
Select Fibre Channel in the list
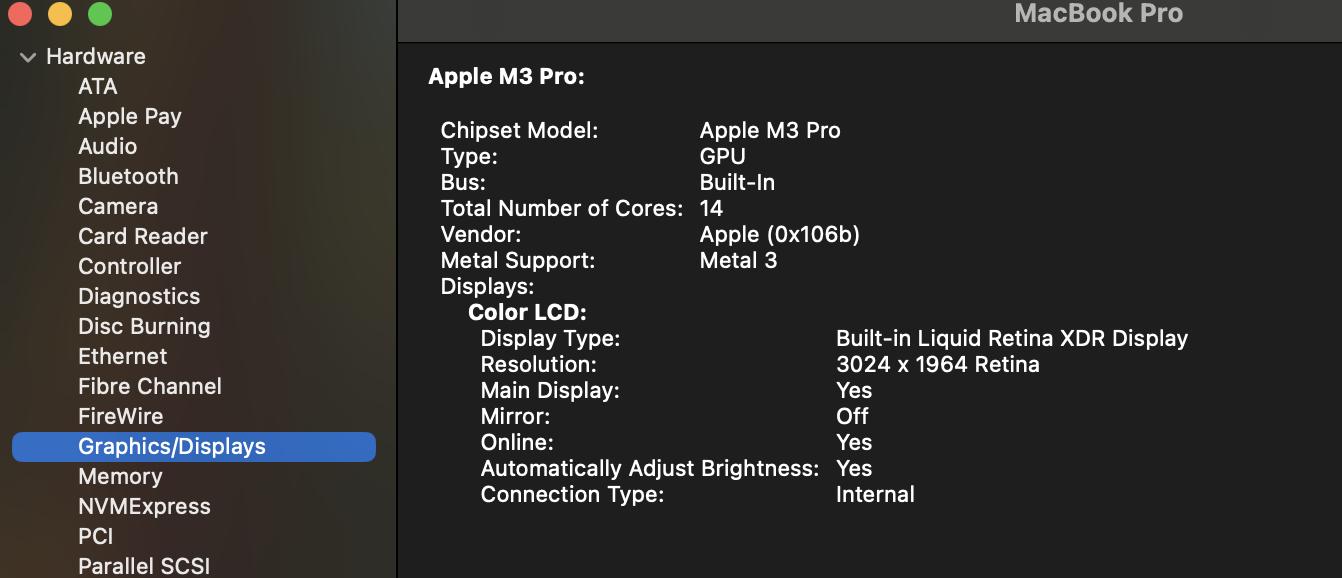click(x=150, y=386)
